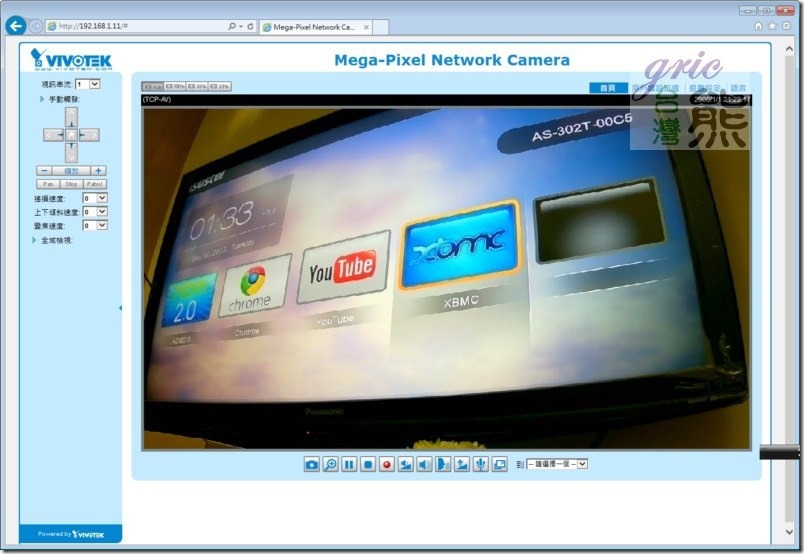Stop the live video stream

click(368, 464)
